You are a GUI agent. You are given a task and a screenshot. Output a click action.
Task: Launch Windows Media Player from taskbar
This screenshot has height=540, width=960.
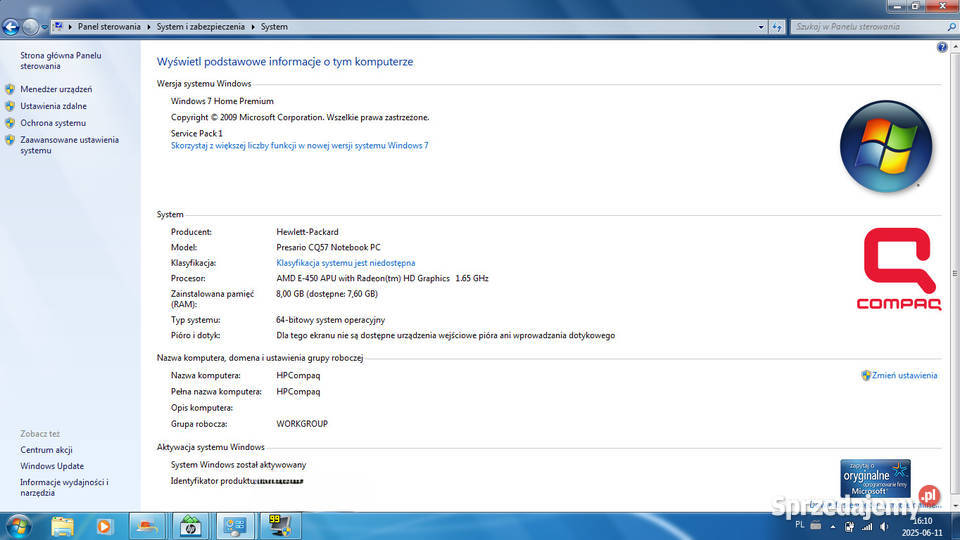coord(104,527)
